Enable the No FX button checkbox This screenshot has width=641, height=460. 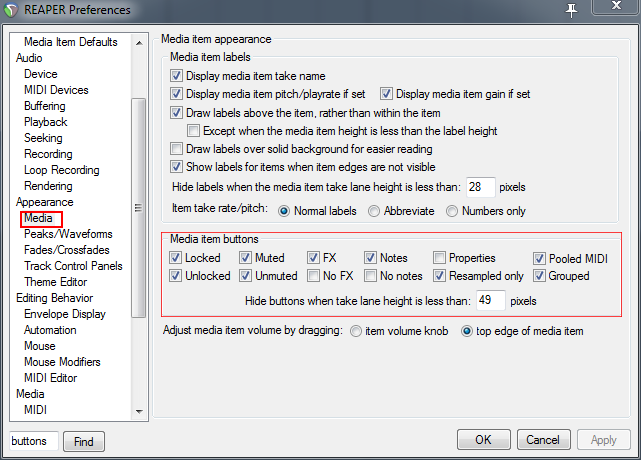(314, 276)
